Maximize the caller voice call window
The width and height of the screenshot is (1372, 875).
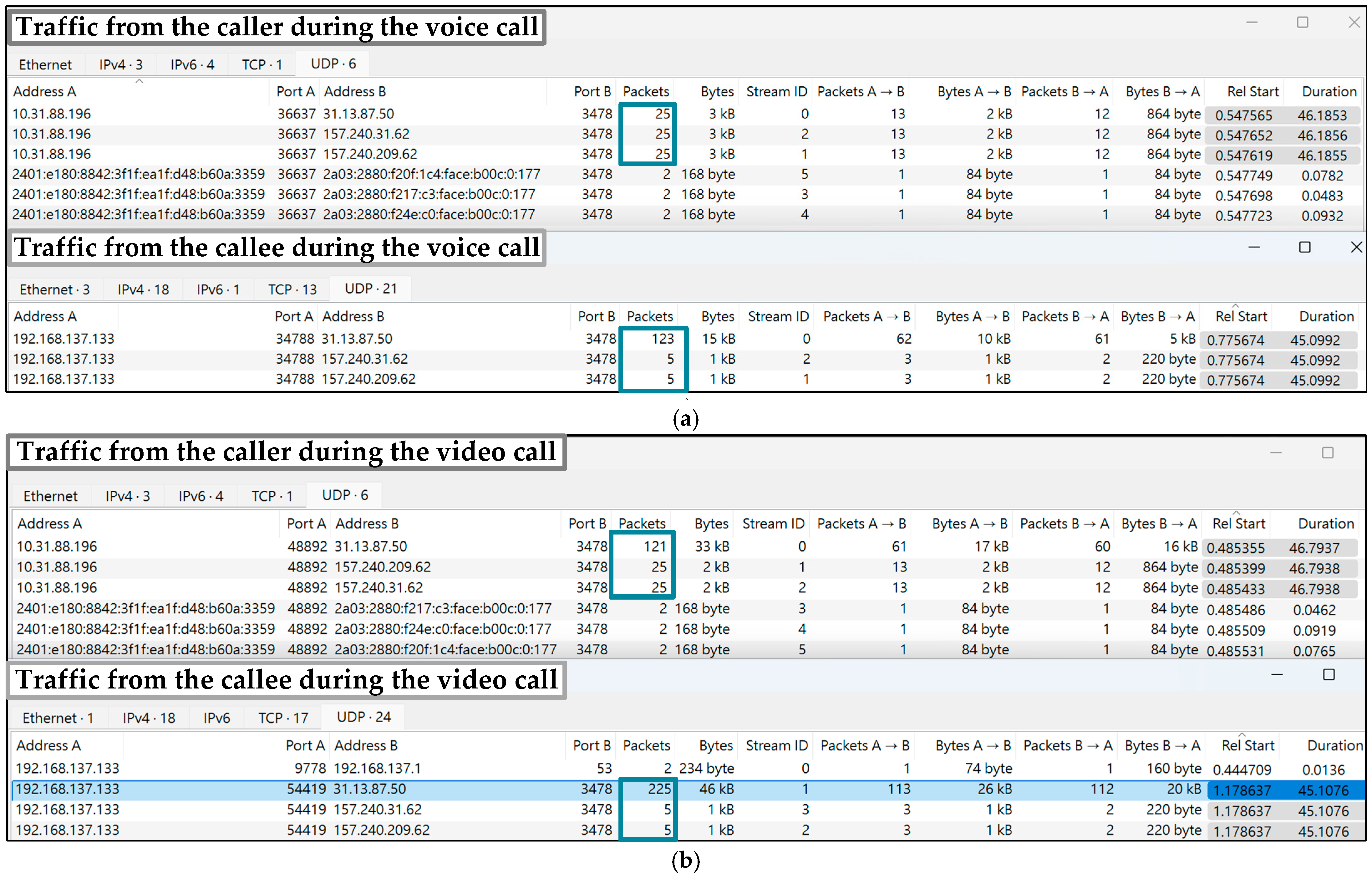1302,22
